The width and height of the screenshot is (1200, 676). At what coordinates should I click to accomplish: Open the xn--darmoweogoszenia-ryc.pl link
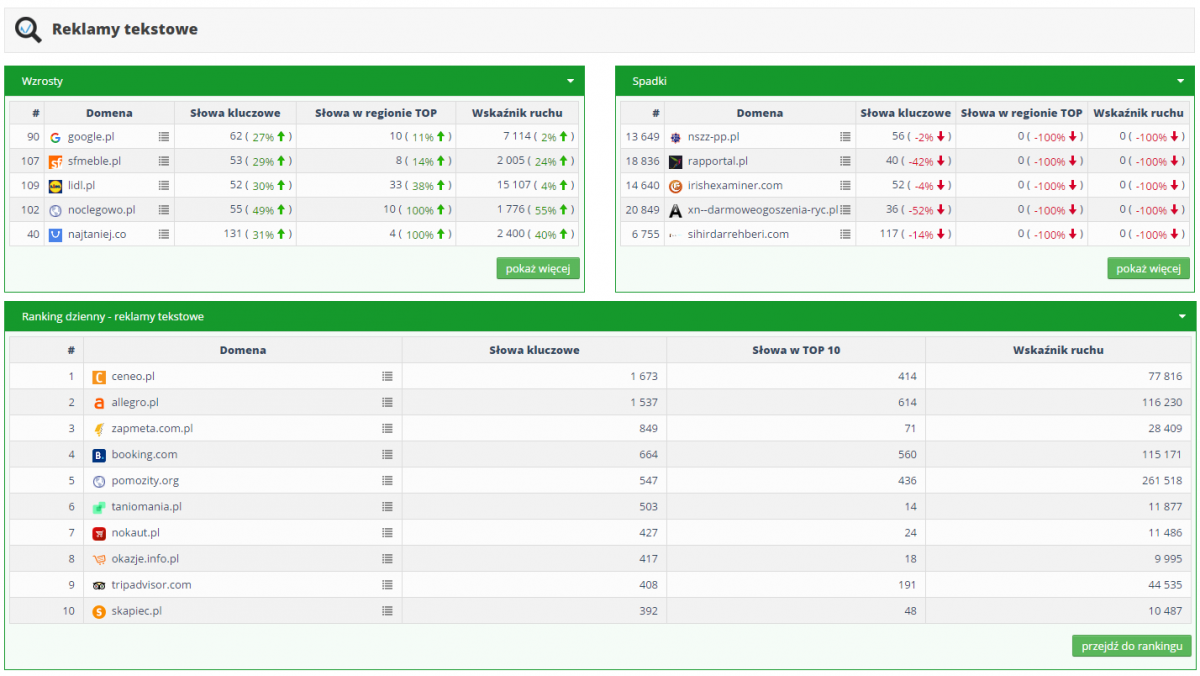763,210
